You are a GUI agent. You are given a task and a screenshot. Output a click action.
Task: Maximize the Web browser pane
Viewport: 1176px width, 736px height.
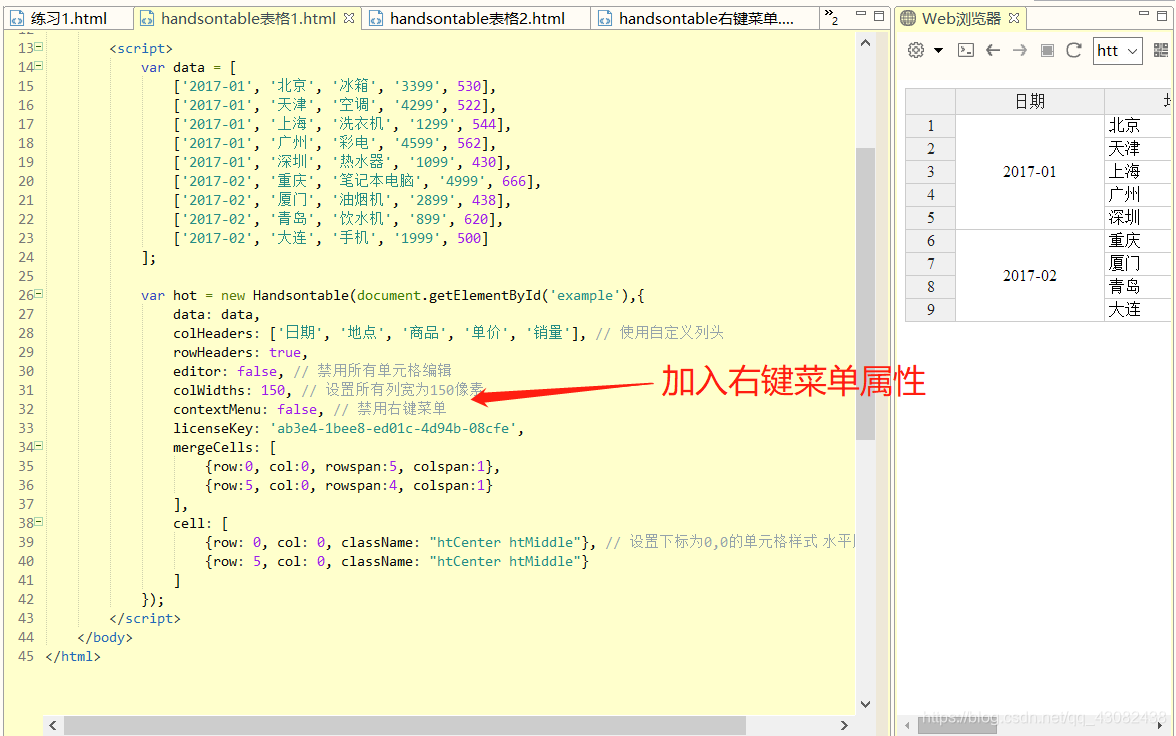point(1162,15)
